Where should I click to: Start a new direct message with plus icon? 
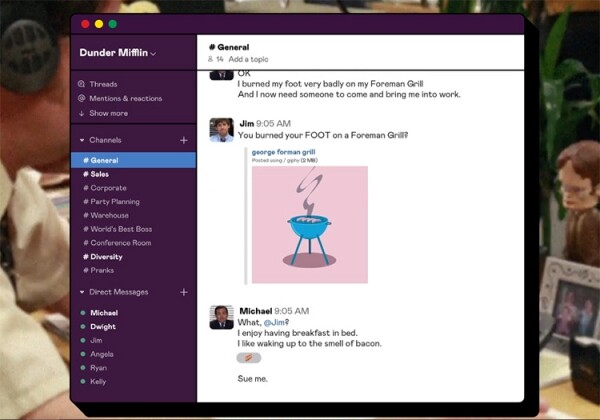click(183, 292)
